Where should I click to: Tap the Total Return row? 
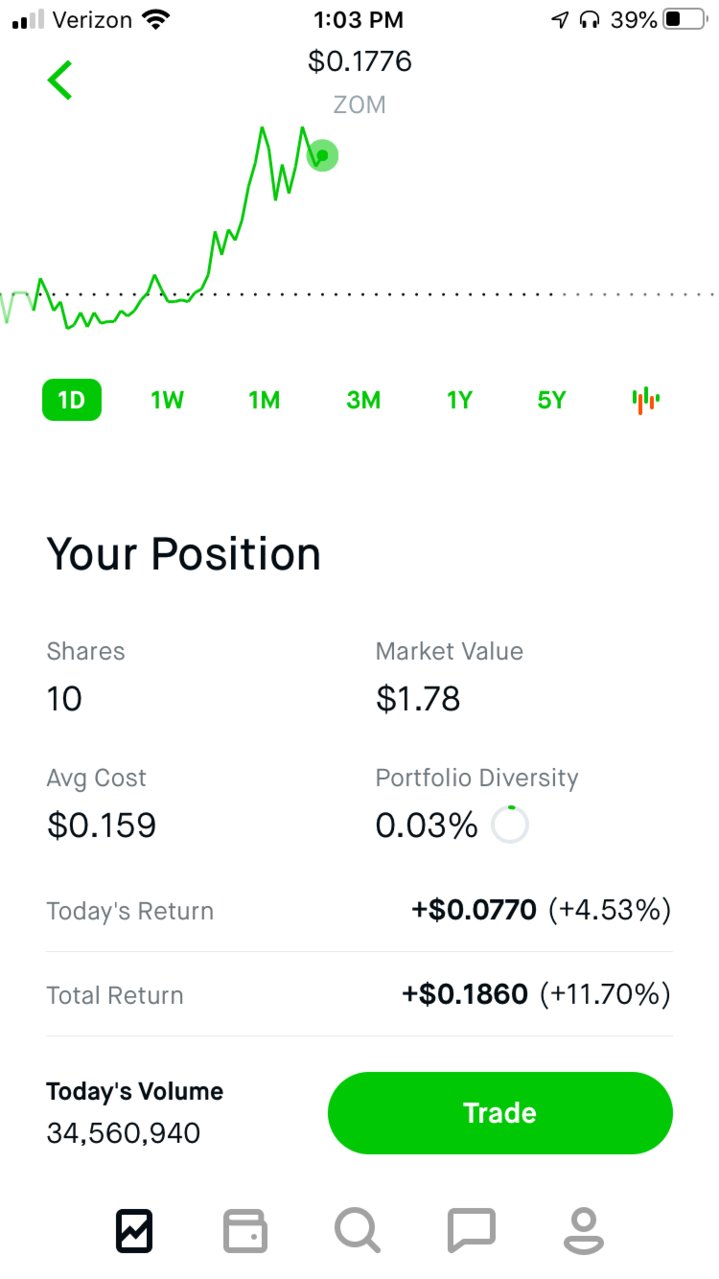359,995
